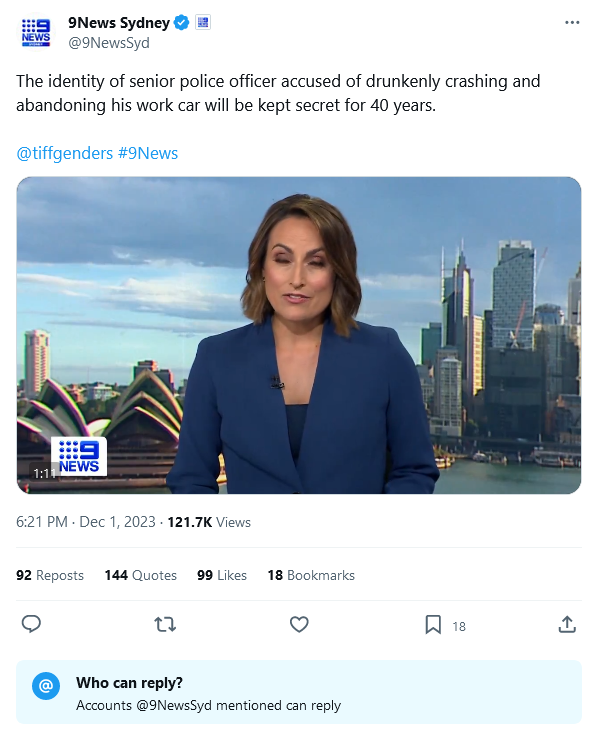Screen dimensions: 598x740
Task: Open the share upload icon
Action: click(567, 624)
